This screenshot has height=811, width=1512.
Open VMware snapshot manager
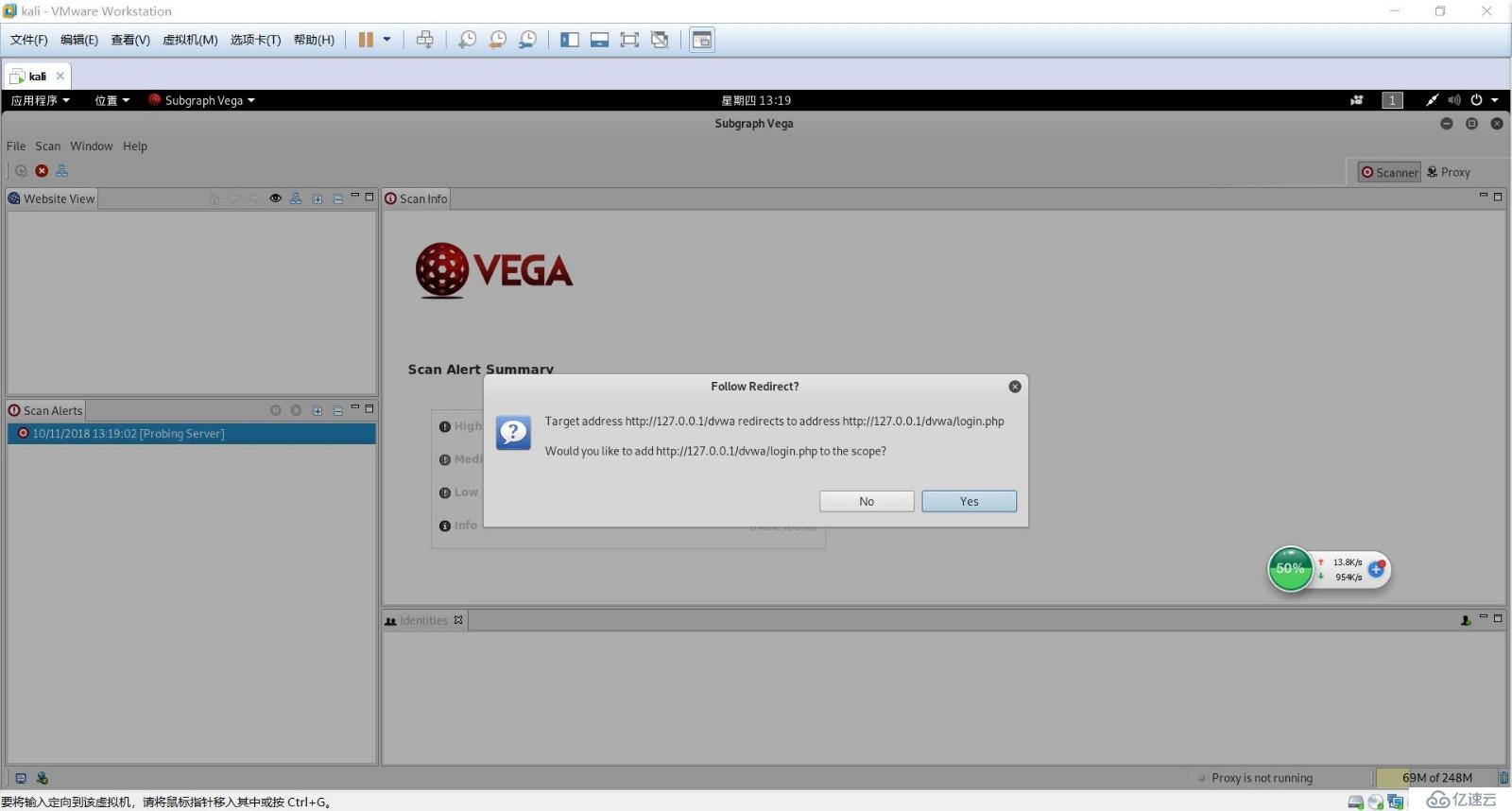tap(527, 40)
